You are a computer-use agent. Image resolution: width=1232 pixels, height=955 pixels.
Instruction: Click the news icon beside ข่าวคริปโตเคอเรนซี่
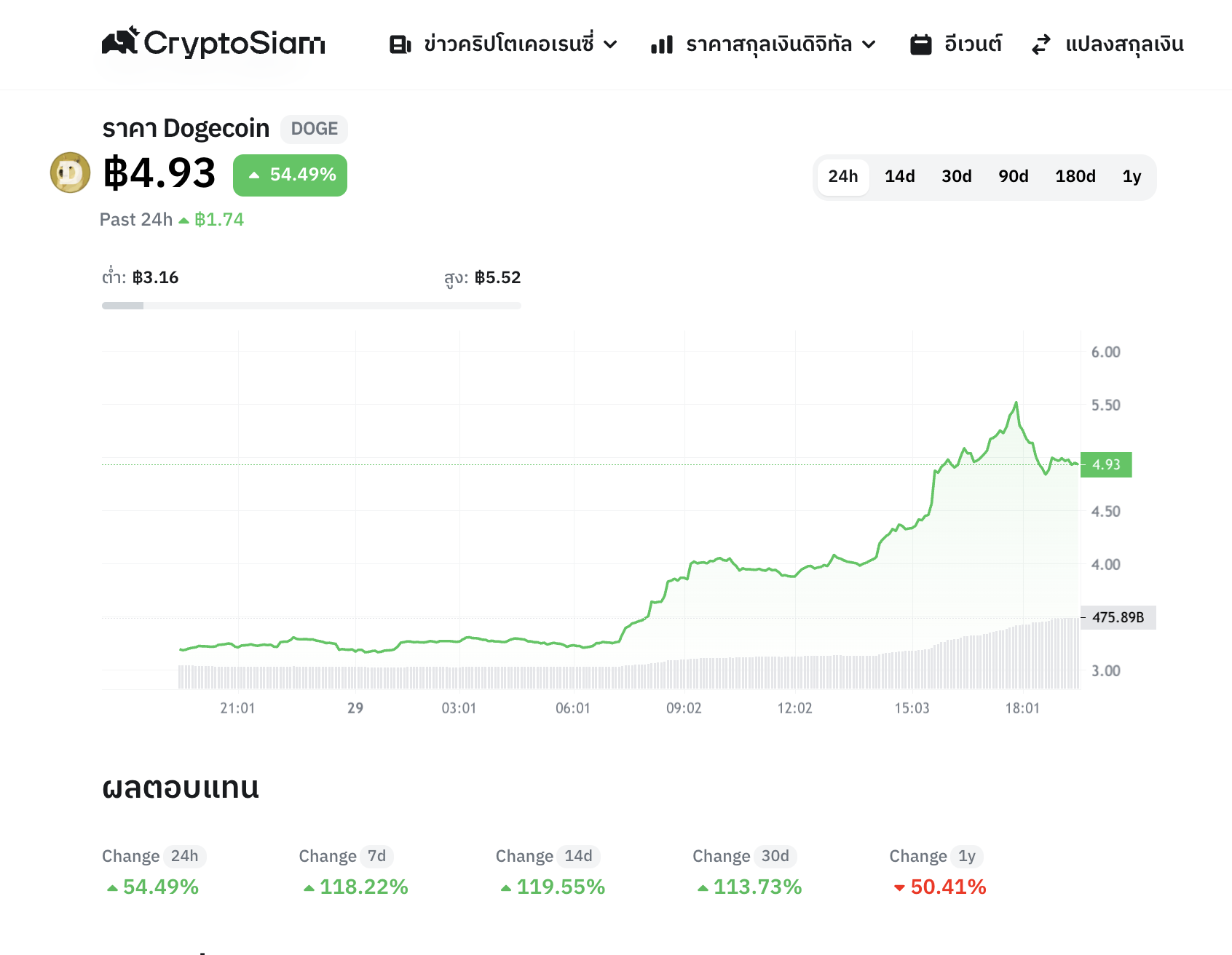click(400, 44)
